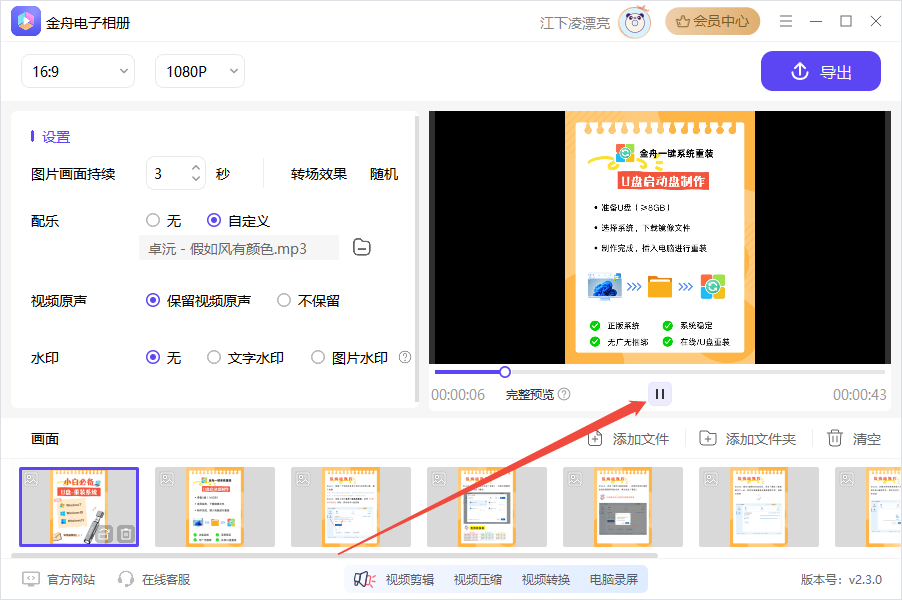Select 保留视频原声 option

pyautogui.click(x=198, y=301)
